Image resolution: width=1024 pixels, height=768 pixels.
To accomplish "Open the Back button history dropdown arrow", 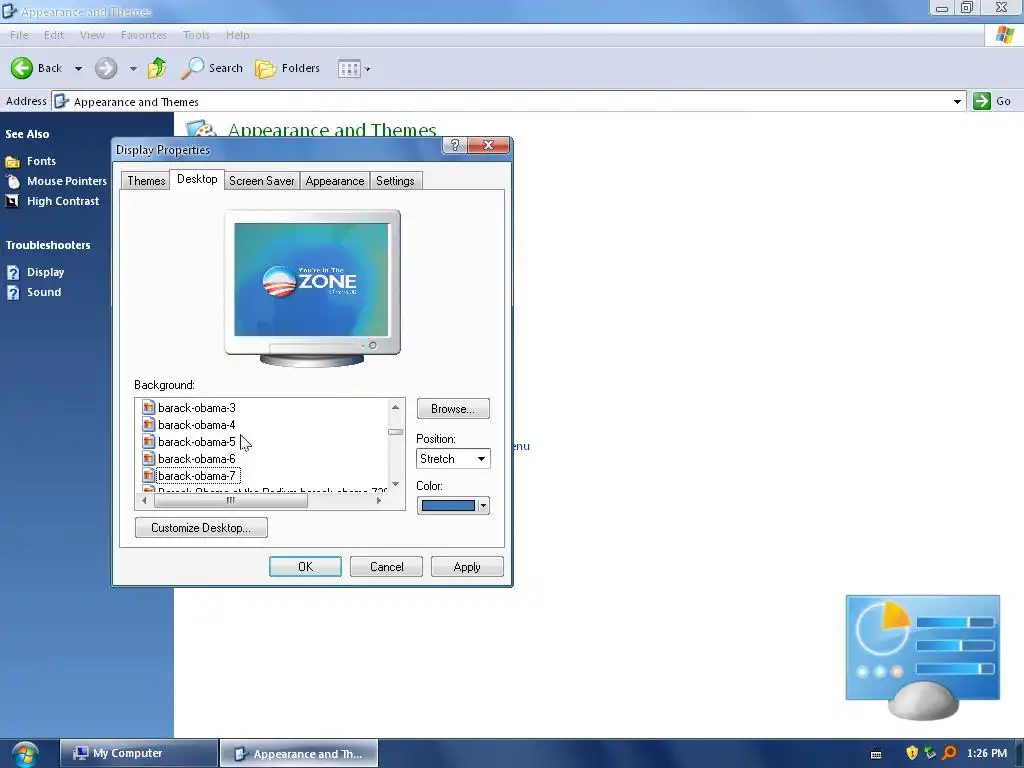I will (78, 69).
